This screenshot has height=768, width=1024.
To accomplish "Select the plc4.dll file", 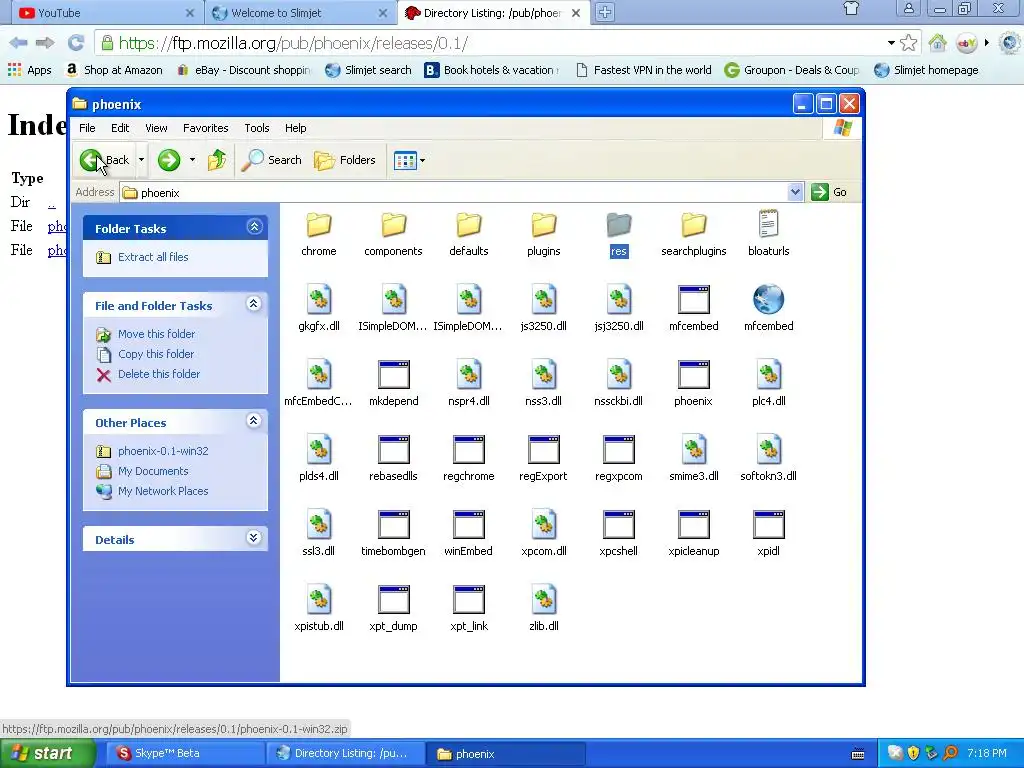I will tap(769, 384).
